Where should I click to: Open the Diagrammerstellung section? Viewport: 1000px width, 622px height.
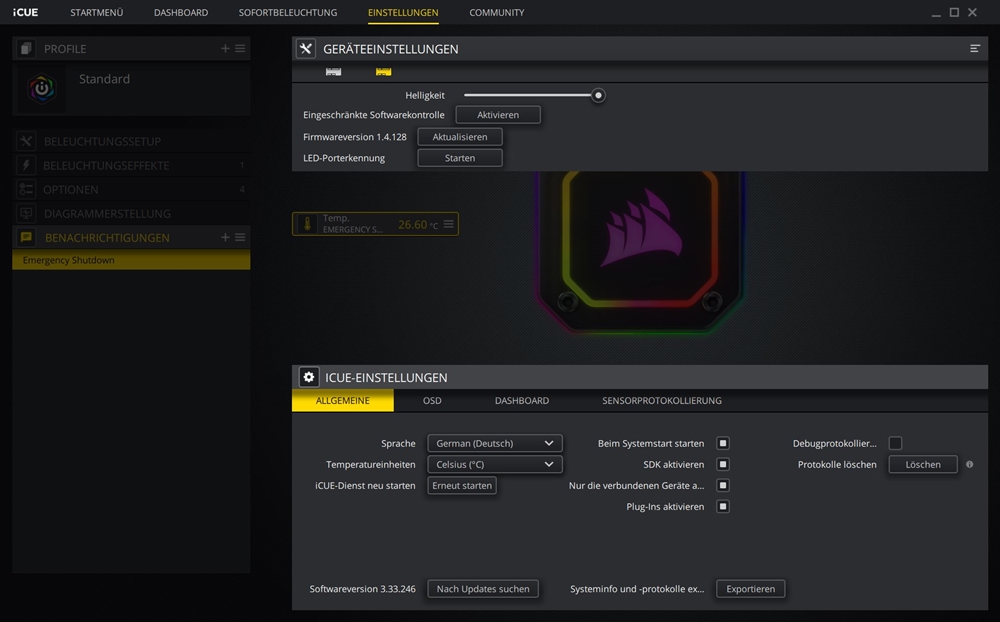(131, 214)
